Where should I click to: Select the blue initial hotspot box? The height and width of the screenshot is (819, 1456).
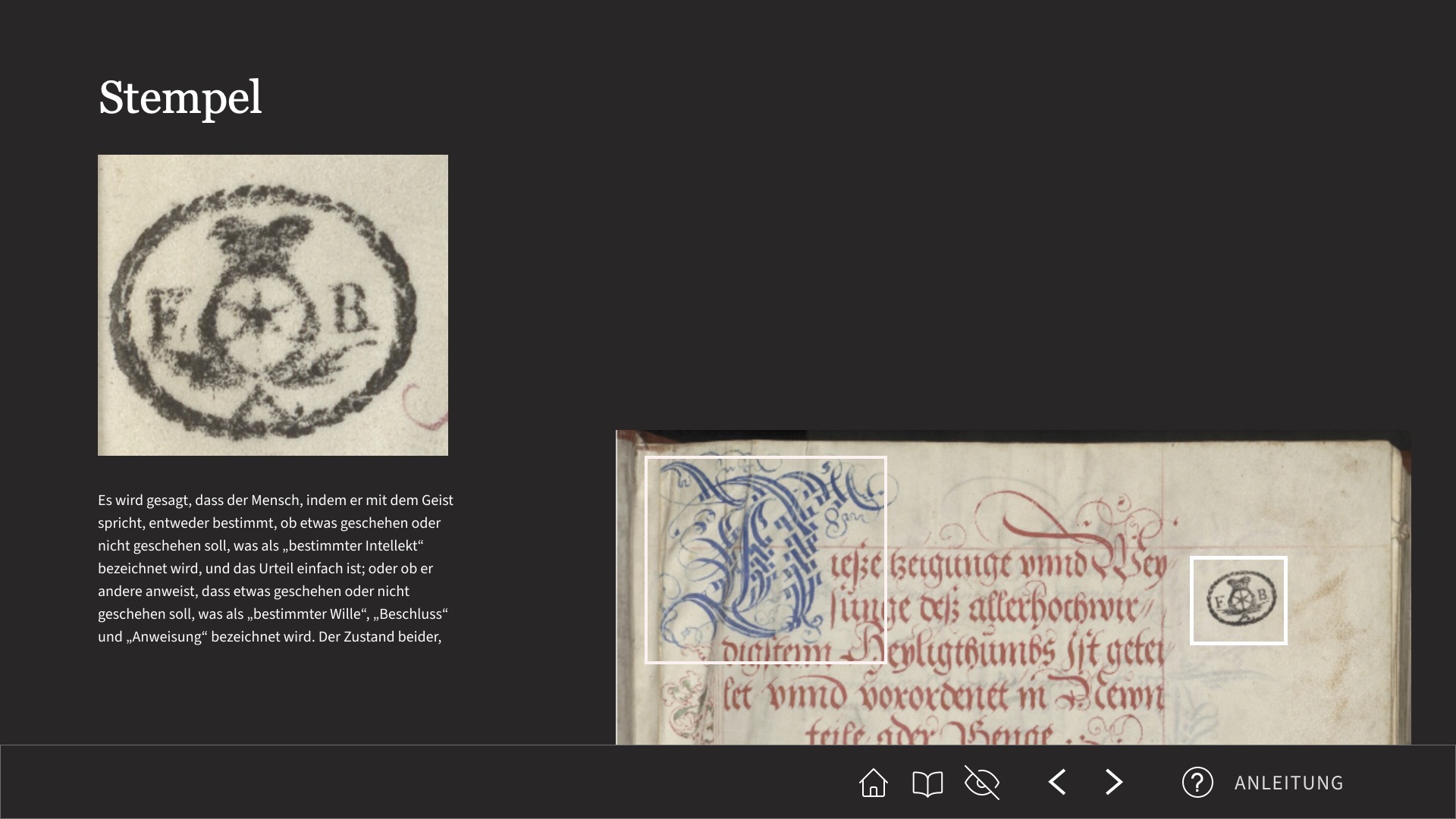pyautogui.click(x=766, y=560)
